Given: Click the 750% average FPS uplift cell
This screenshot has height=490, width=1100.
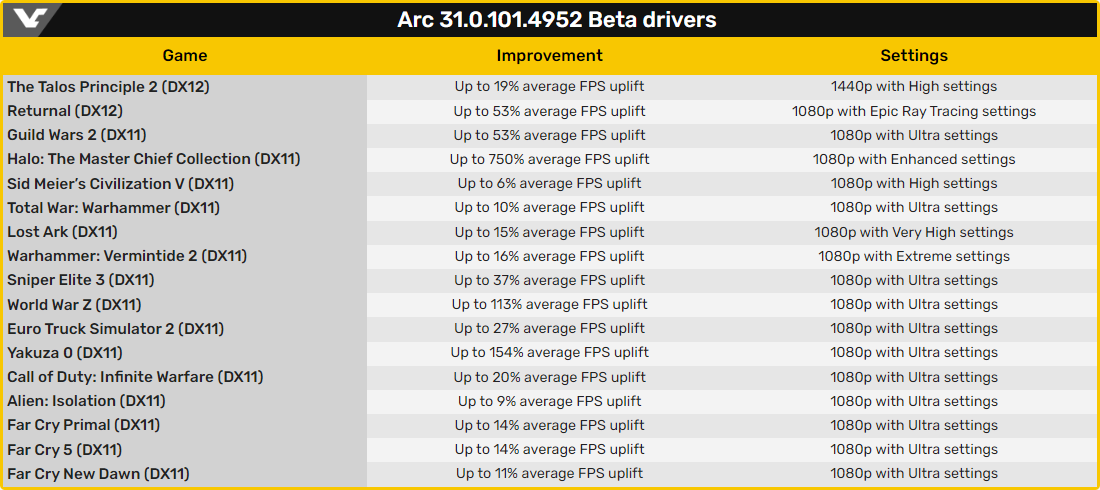Looking at the screenshot, I should [x=549, y=159].
